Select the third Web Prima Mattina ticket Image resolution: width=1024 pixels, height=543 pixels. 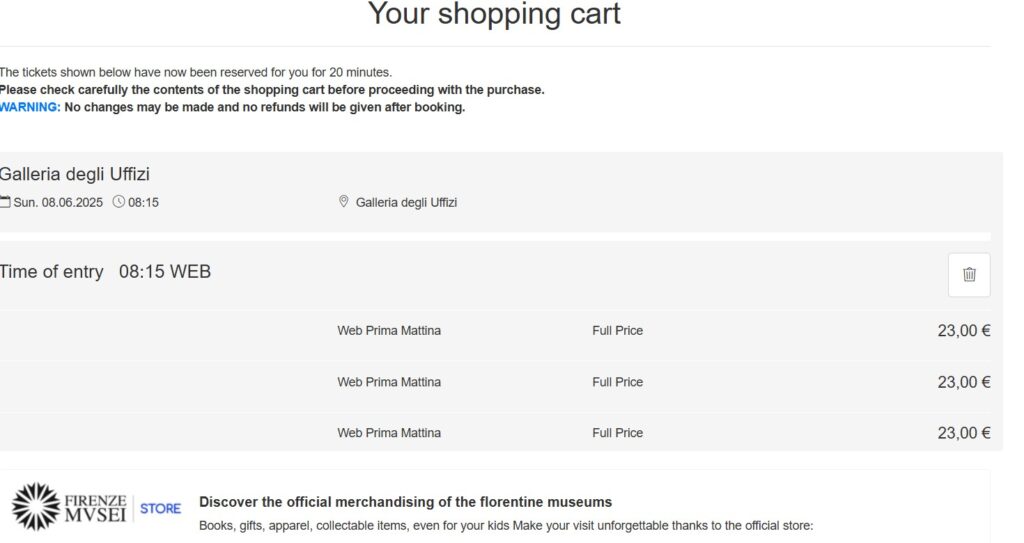(x=495, y=433)
